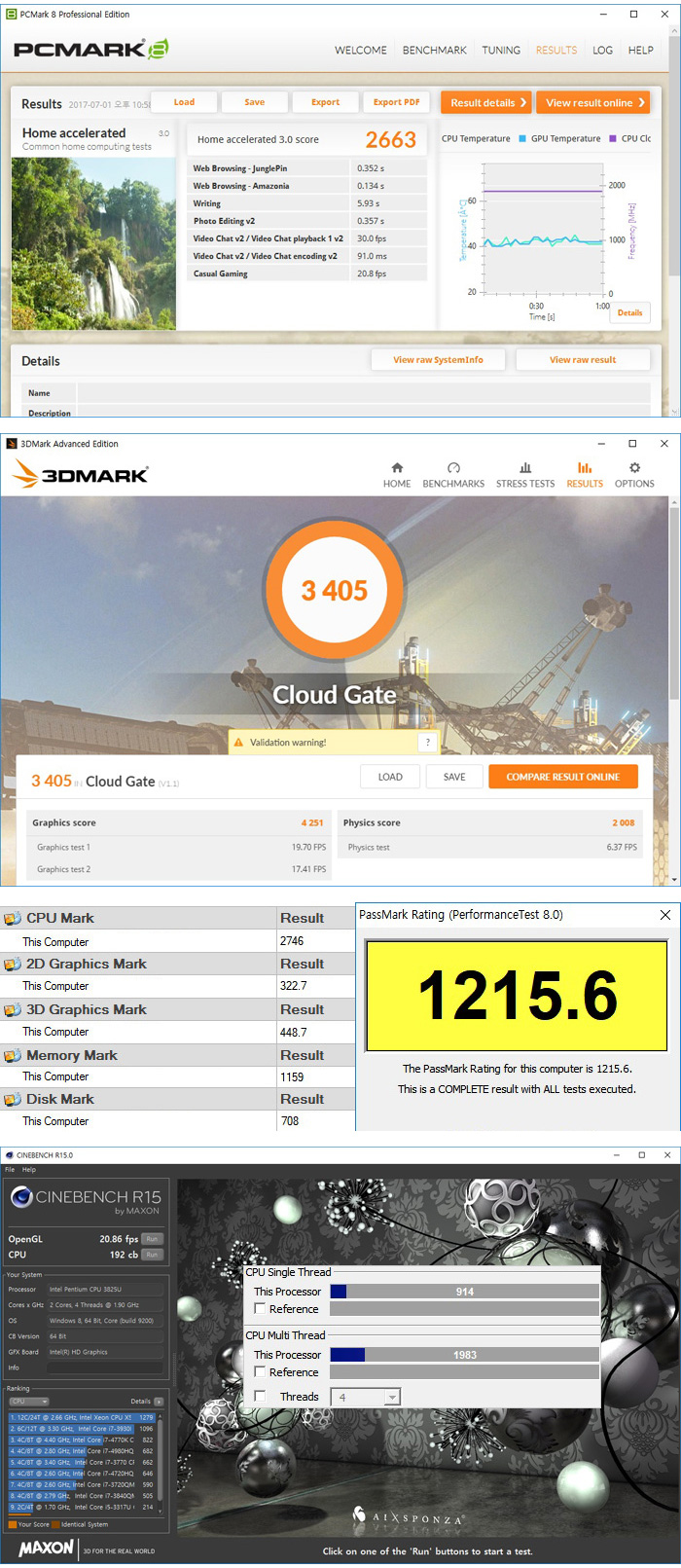The height and width of the screenshot is (1568, 681).
Task: Click the Export PDF button in PCMark
Action: point(396,102)
